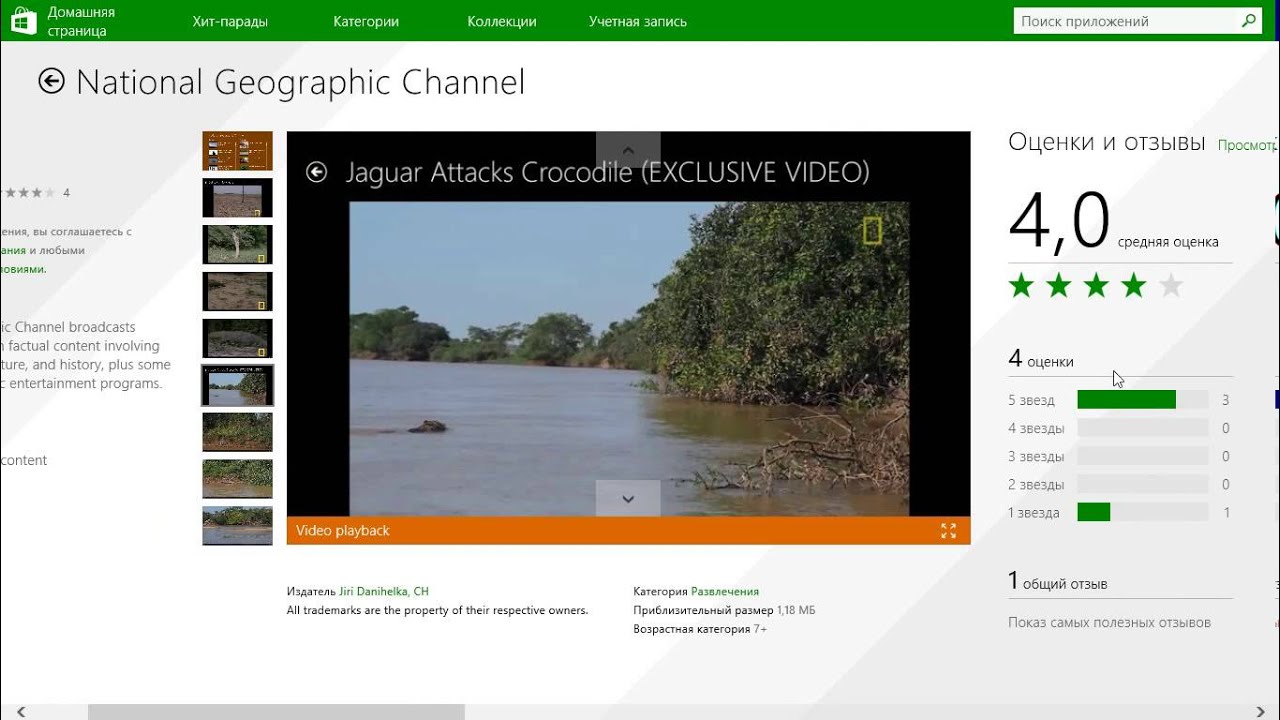Open the Развлечения category link

coord(725,592)
